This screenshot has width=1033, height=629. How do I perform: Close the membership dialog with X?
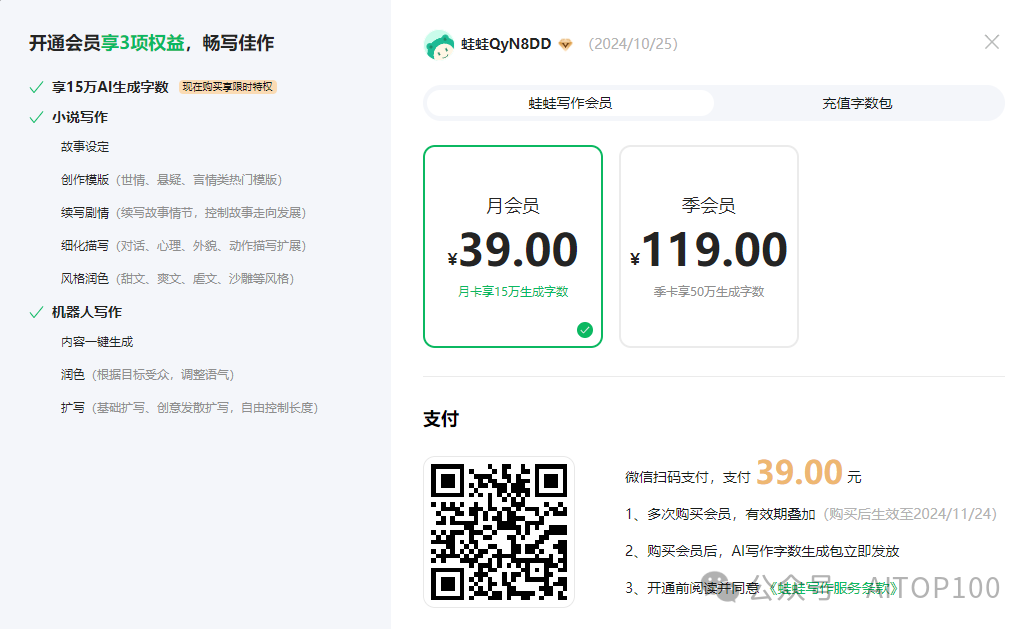coord(991,42)
